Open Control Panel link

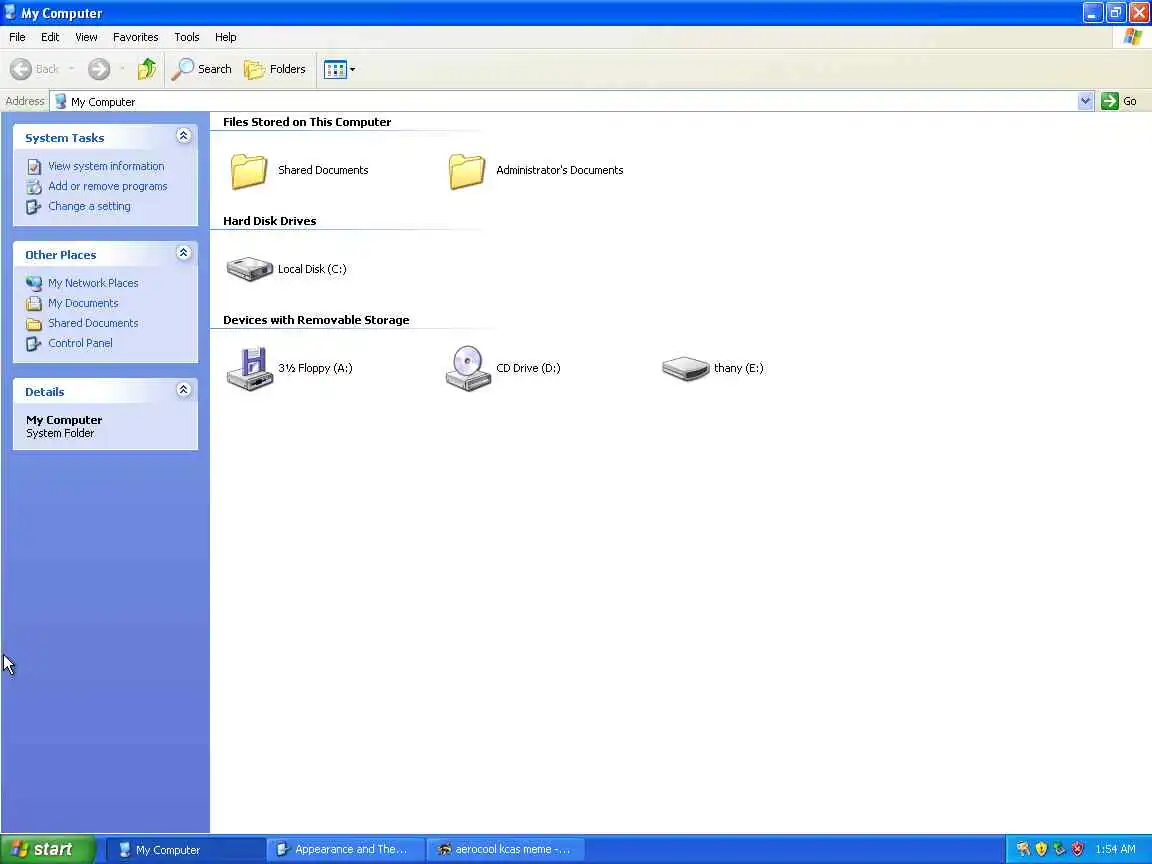pos(80,342)
